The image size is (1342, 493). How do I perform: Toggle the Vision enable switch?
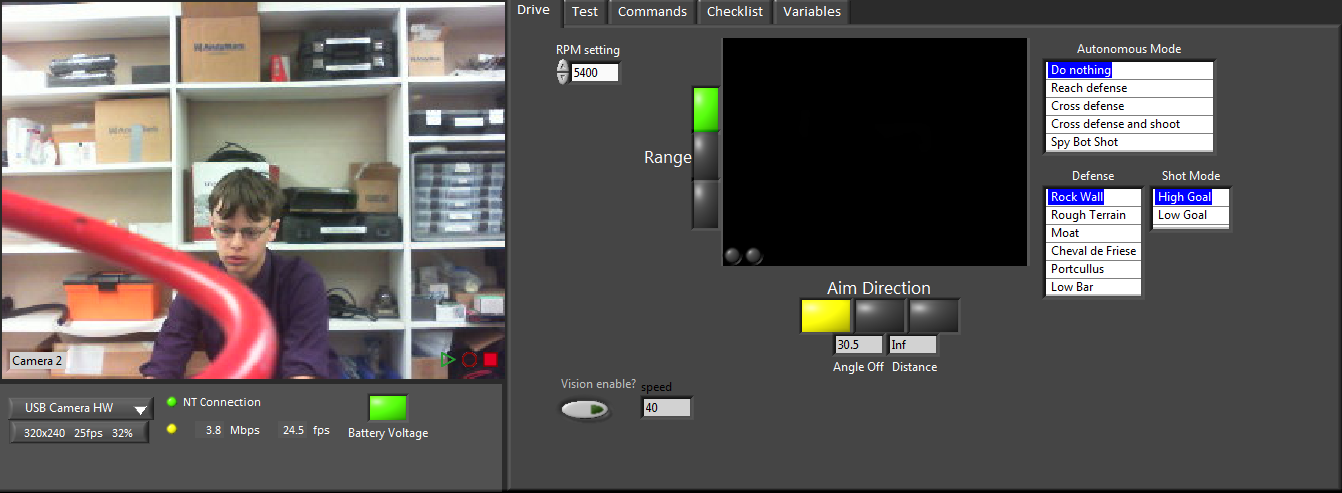click(585, 409)
